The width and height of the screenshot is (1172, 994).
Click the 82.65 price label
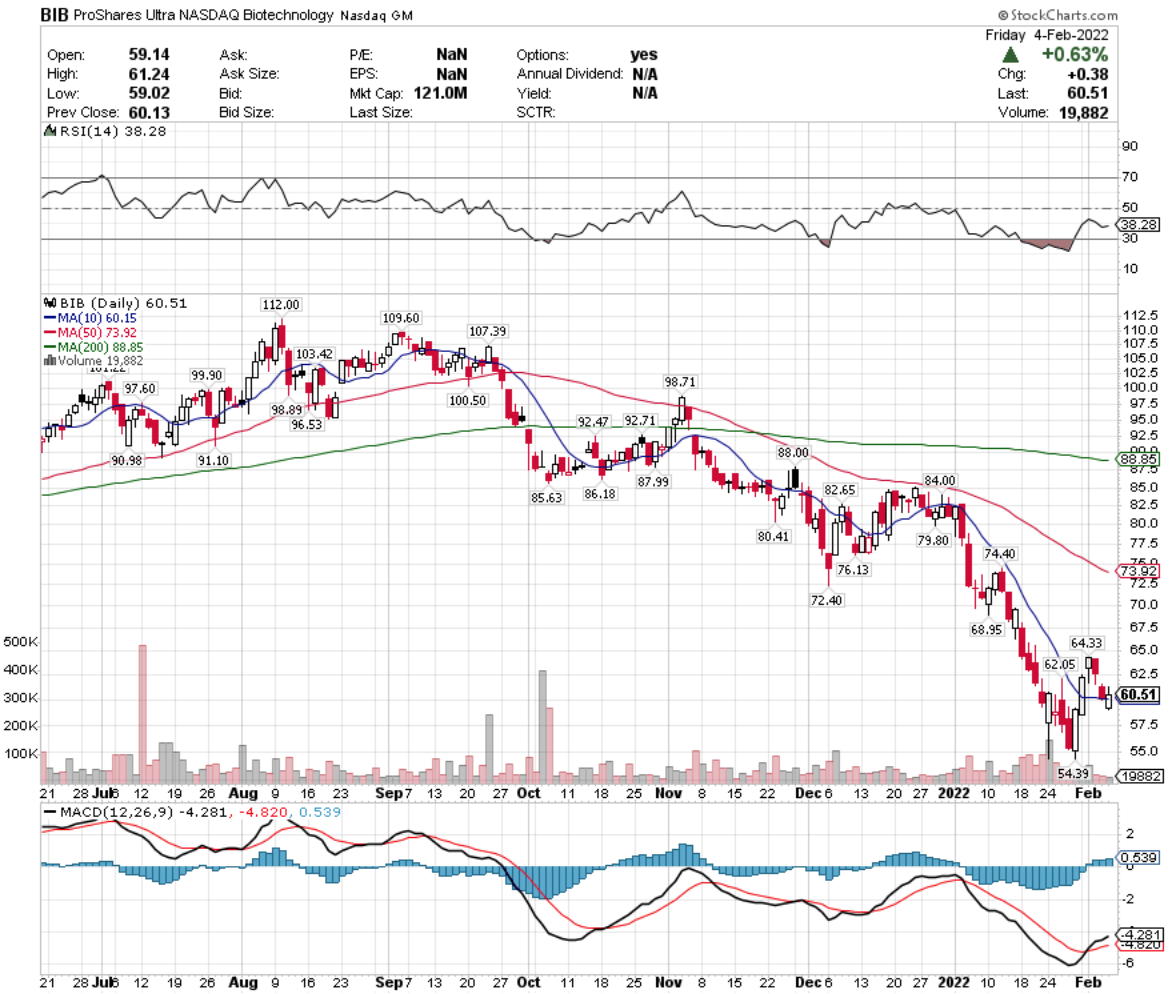839,490
